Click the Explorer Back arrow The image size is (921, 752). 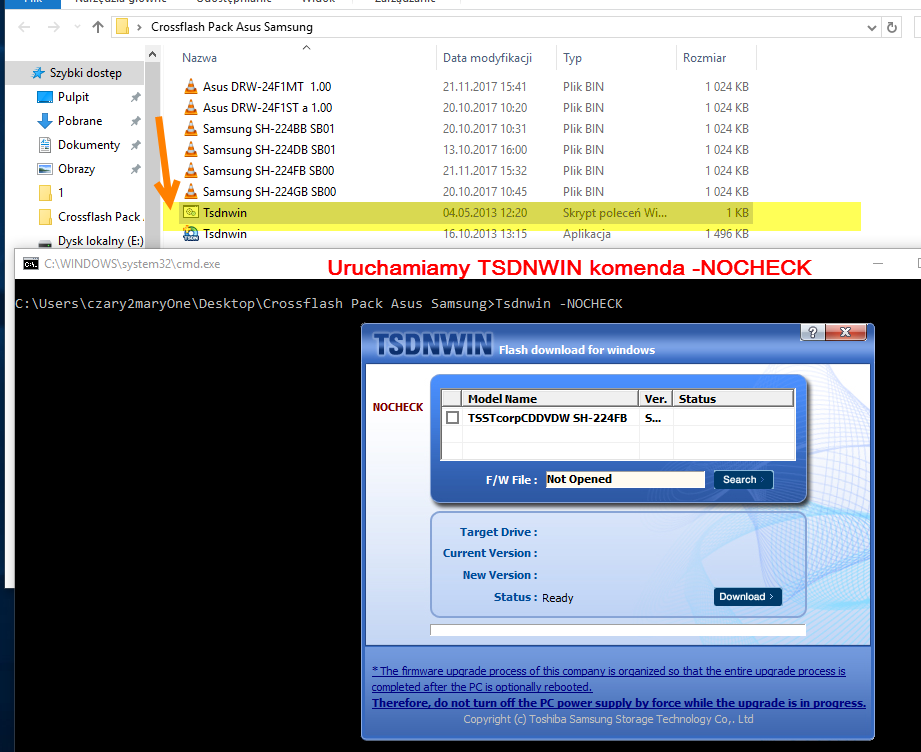tap(24, 27)
